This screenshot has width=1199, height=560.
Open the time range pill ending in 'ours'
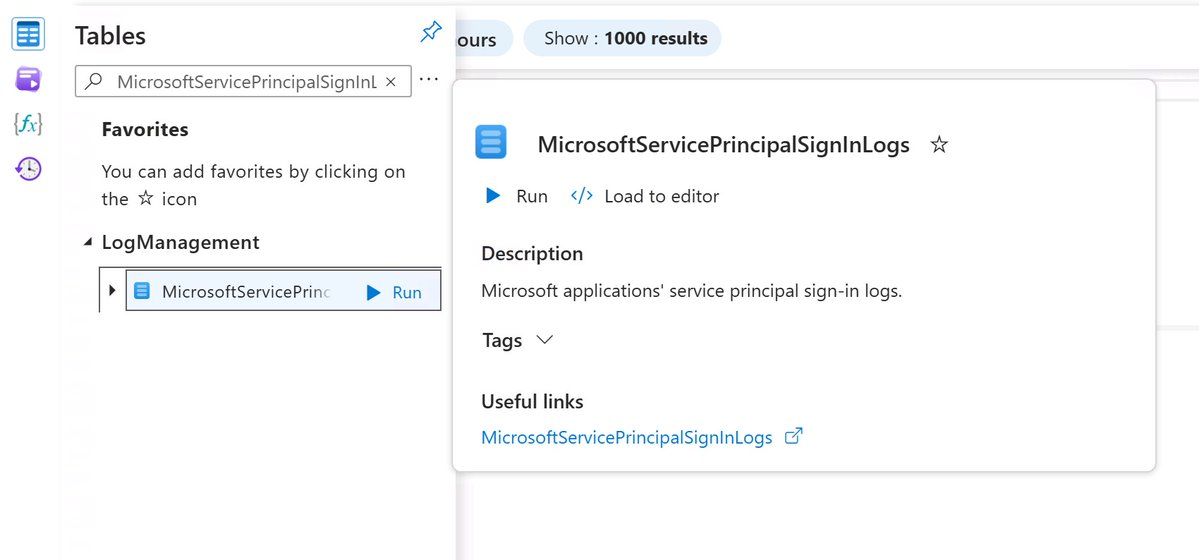(483, 38)
